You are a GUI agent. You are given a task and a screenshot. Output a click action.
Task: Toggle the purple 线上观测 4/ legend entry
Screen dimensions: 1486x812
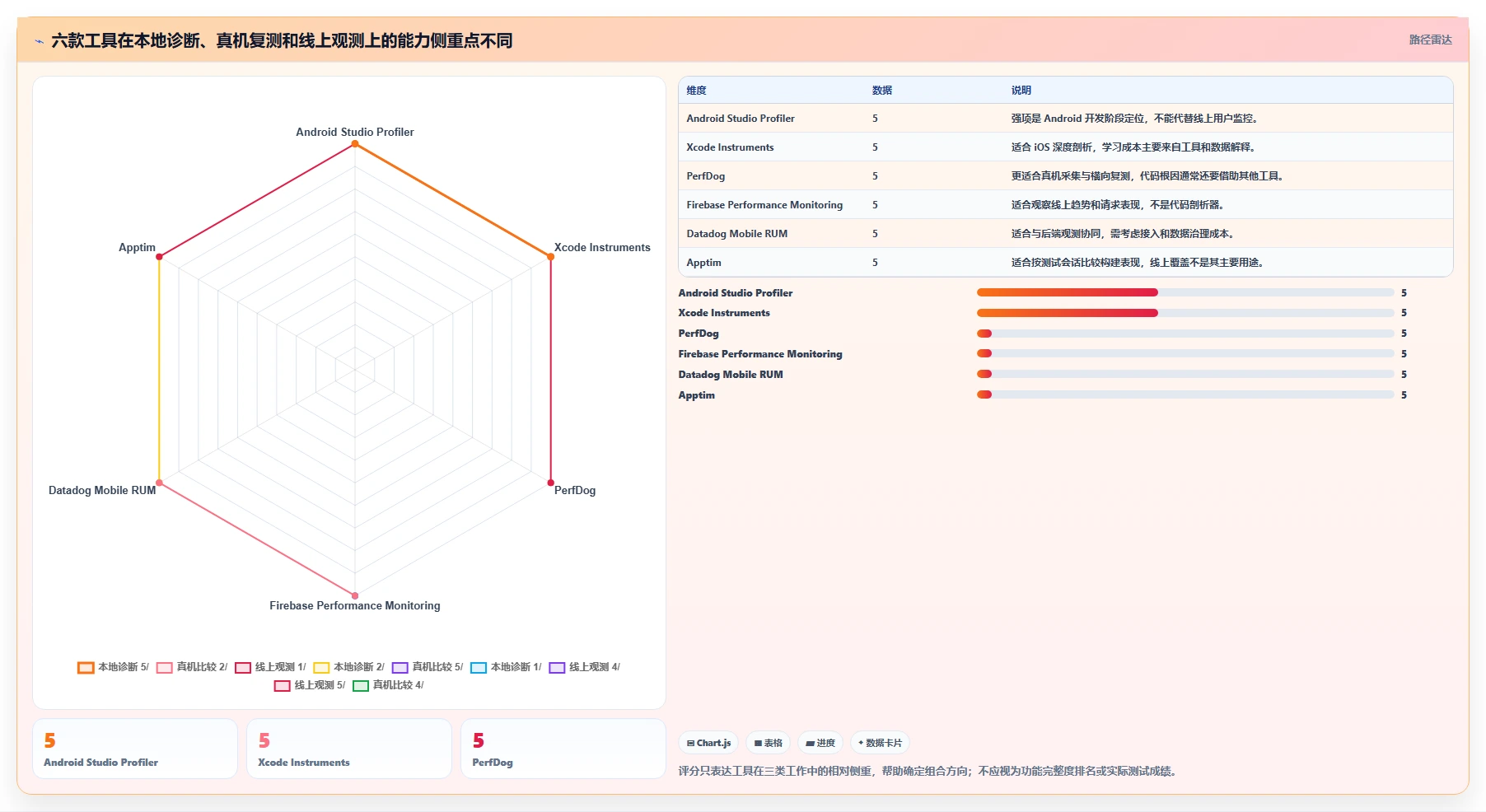click(585, 667)
